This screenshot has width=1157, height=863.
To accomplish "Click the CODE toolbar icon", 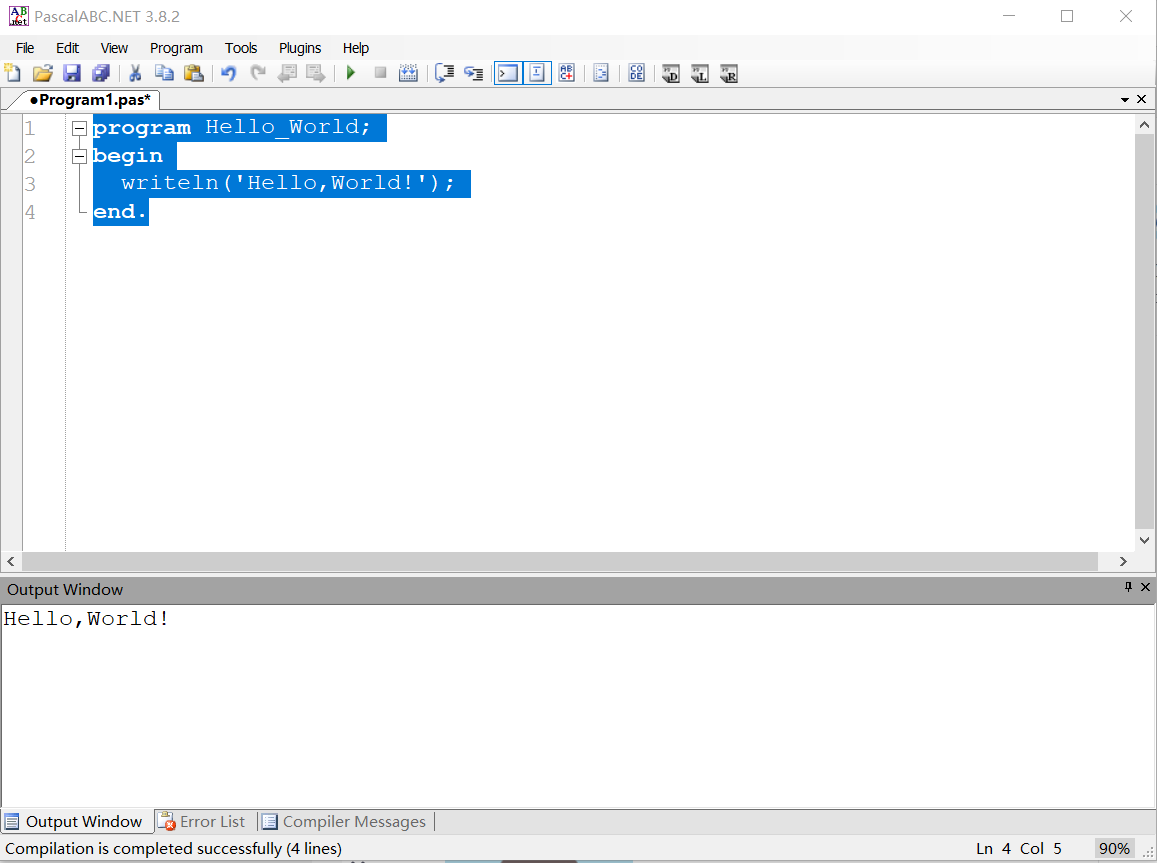I will coord(637,73).
